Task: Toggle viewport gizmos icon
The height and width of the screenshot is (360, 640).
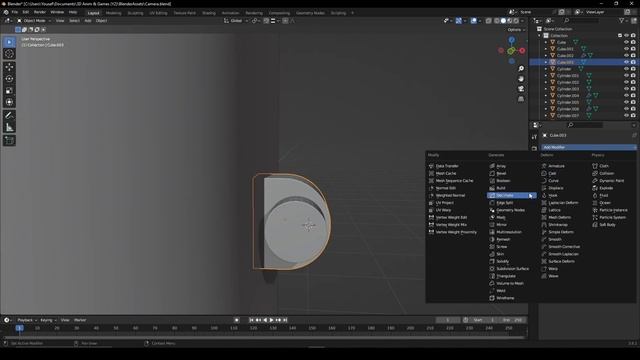Action: click(458, 20)
